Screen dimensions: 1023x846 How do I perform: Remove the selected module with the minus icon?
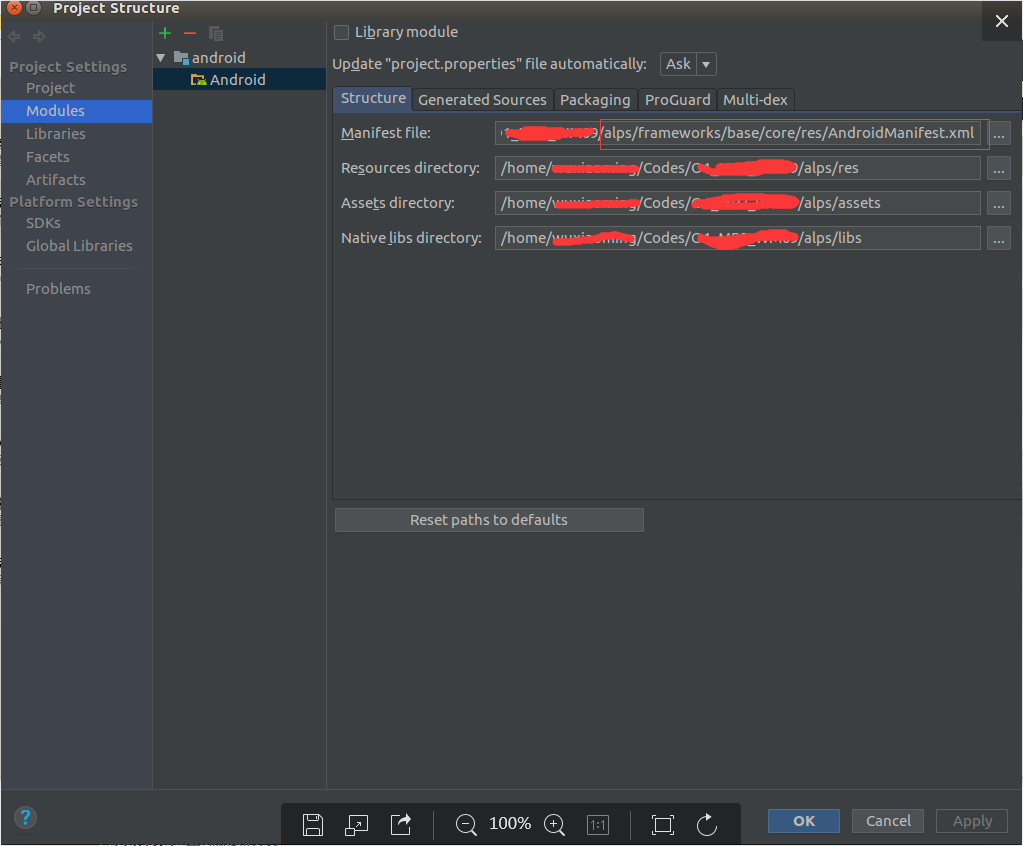point(190,32)
